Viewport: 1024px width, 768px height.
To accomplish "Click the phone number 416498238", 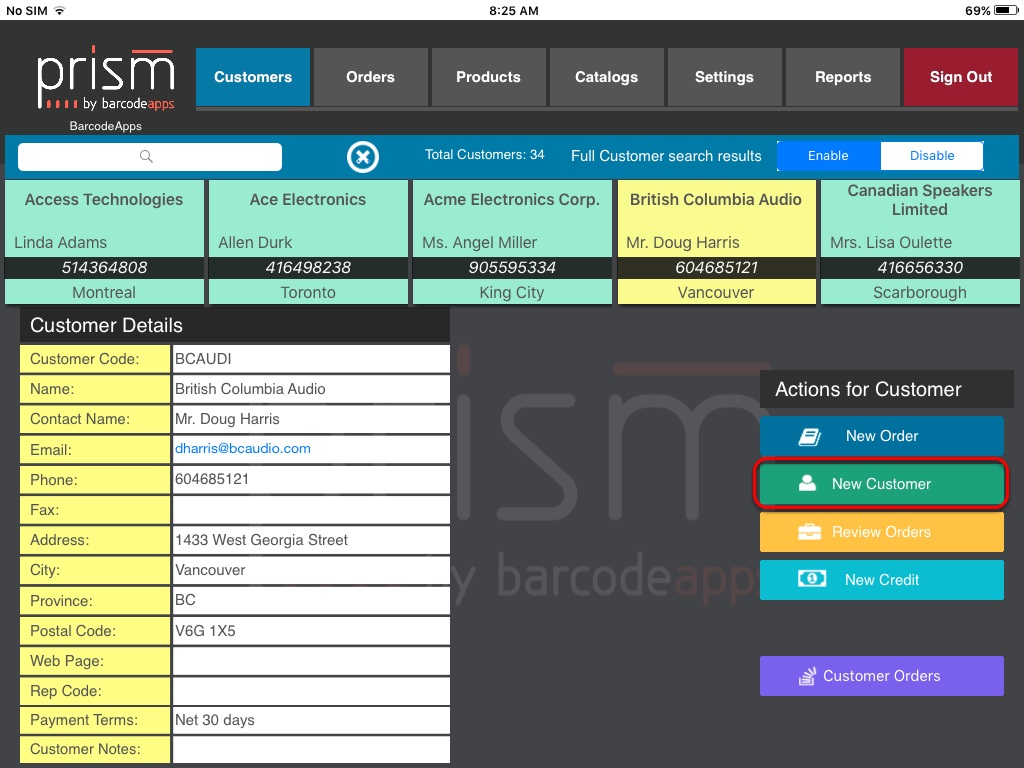I will pos(308,267).
